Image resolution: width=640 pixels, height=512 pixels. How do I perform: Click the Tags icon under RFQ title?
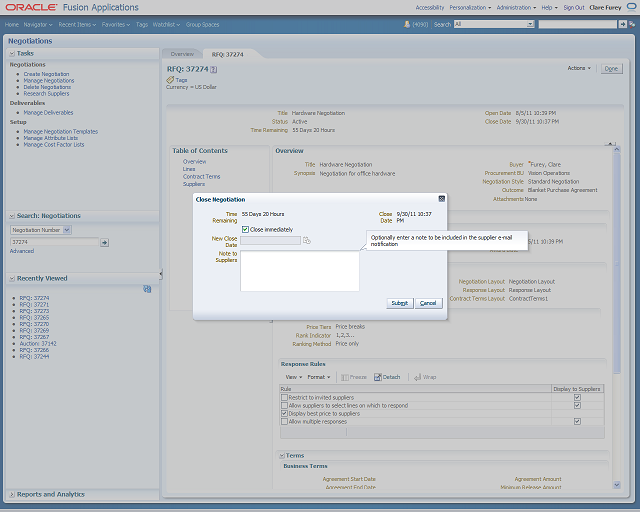[170, 80]
